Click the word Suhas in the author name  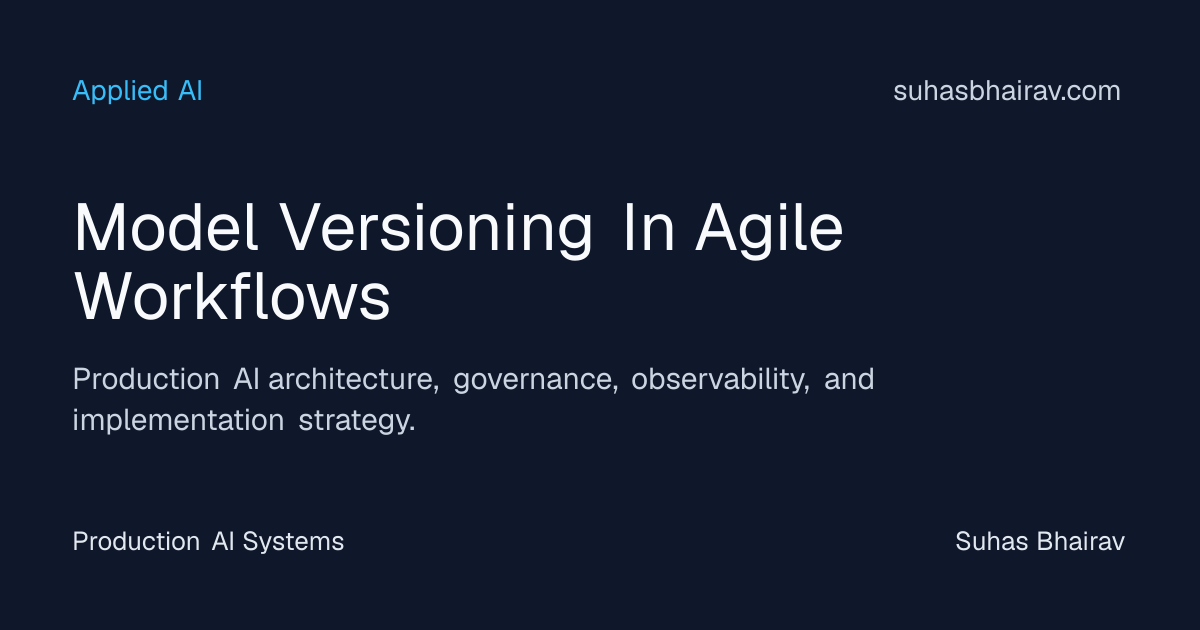point(990,541)
